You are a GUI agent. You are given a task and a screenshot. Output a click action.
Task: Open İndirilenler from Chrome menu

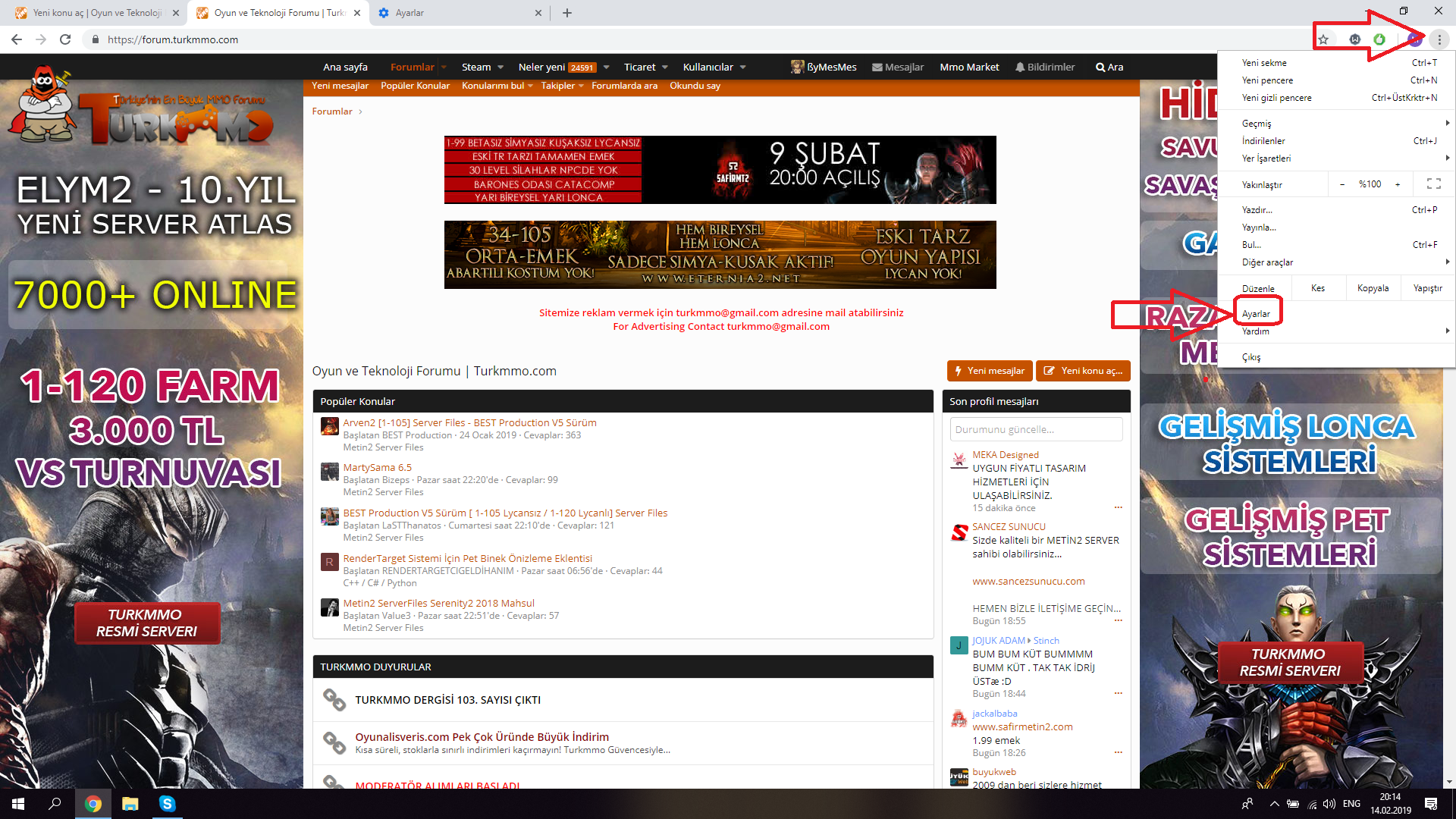[1337, 141]
